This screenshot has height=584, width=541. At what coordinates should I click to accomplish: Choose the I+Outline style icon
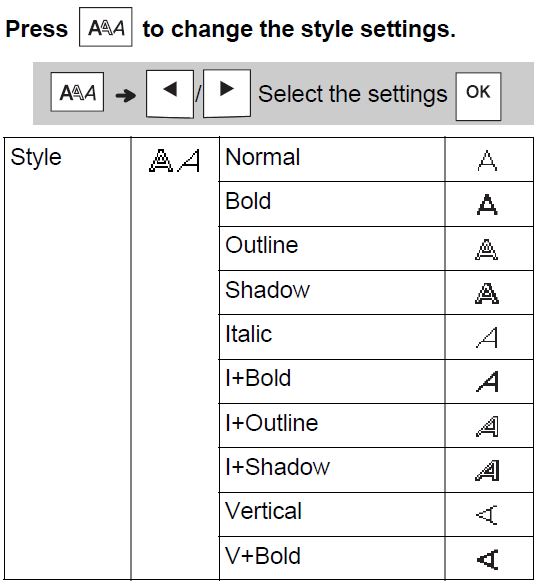(x=487, y=426)
